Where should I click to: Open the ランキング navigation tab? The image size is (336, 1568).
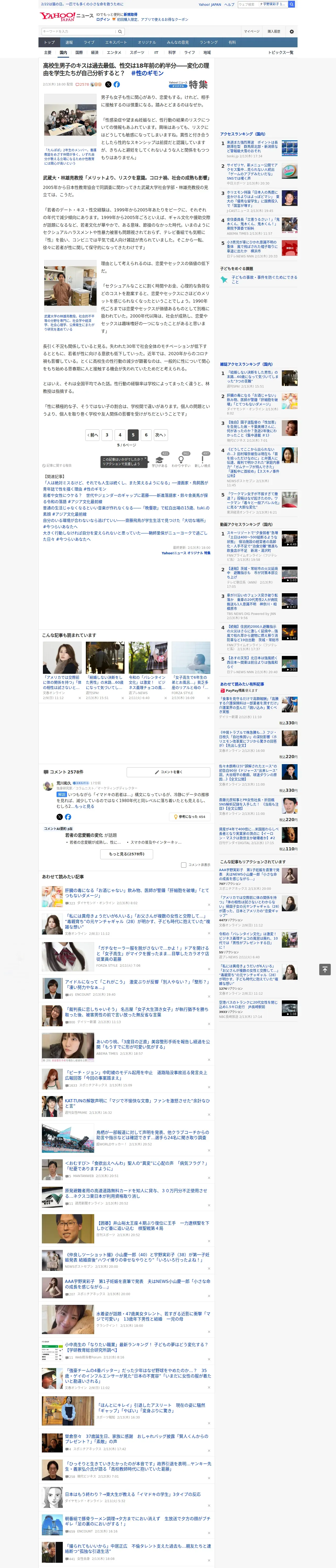click(x=209, y=43)
